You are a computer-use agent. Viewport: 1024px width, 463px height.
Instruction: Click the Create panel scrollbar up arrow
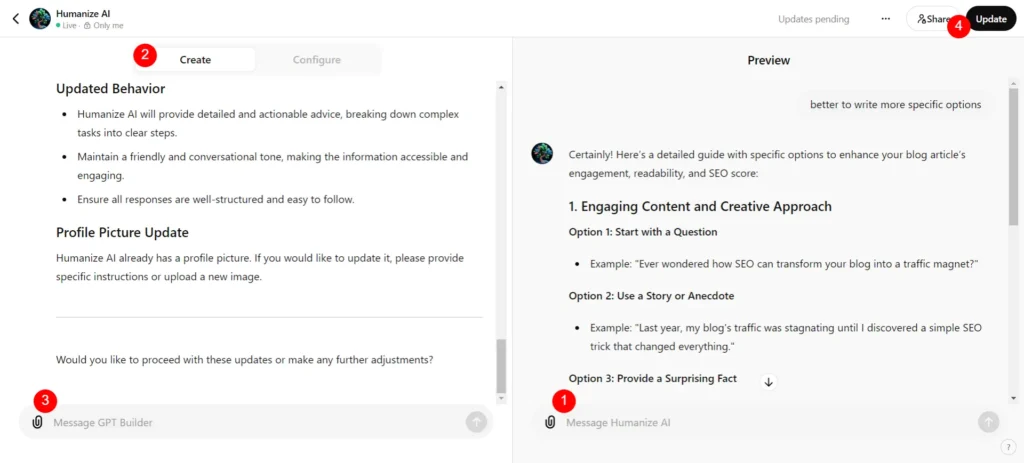tap(501, 86)
